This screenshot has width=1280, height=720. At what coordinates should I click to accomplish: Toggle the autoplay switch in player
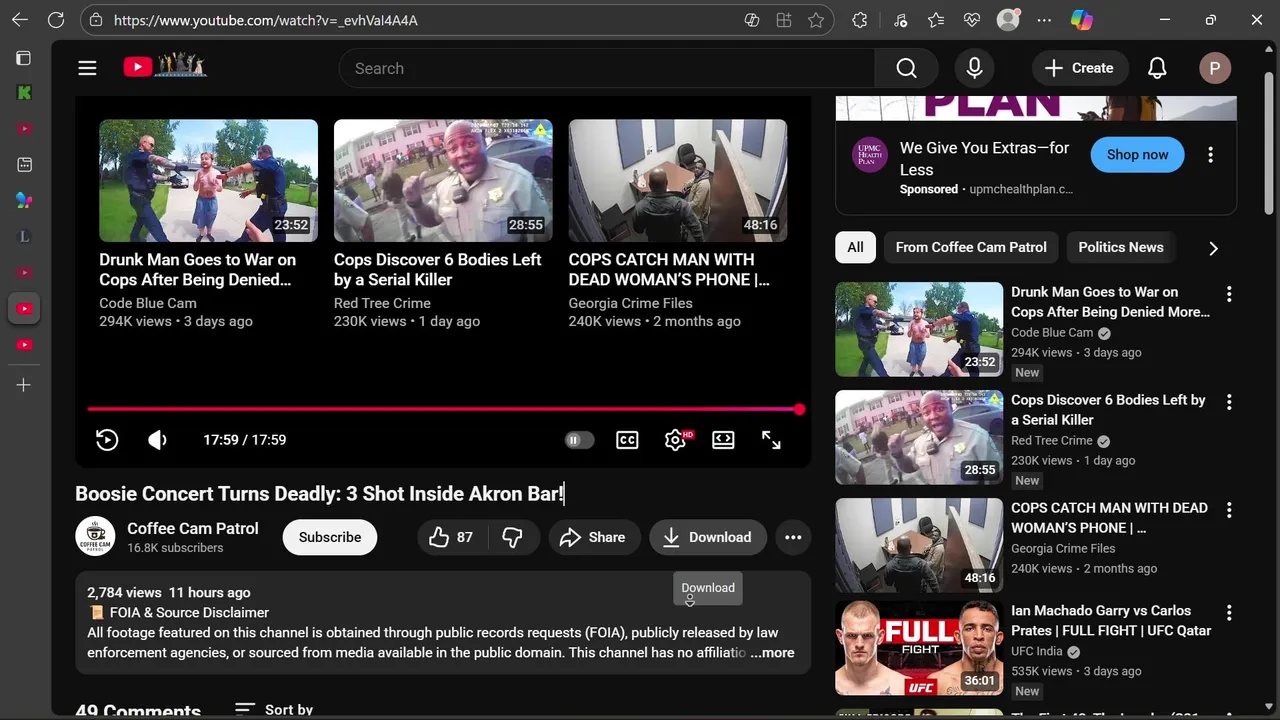580,440
